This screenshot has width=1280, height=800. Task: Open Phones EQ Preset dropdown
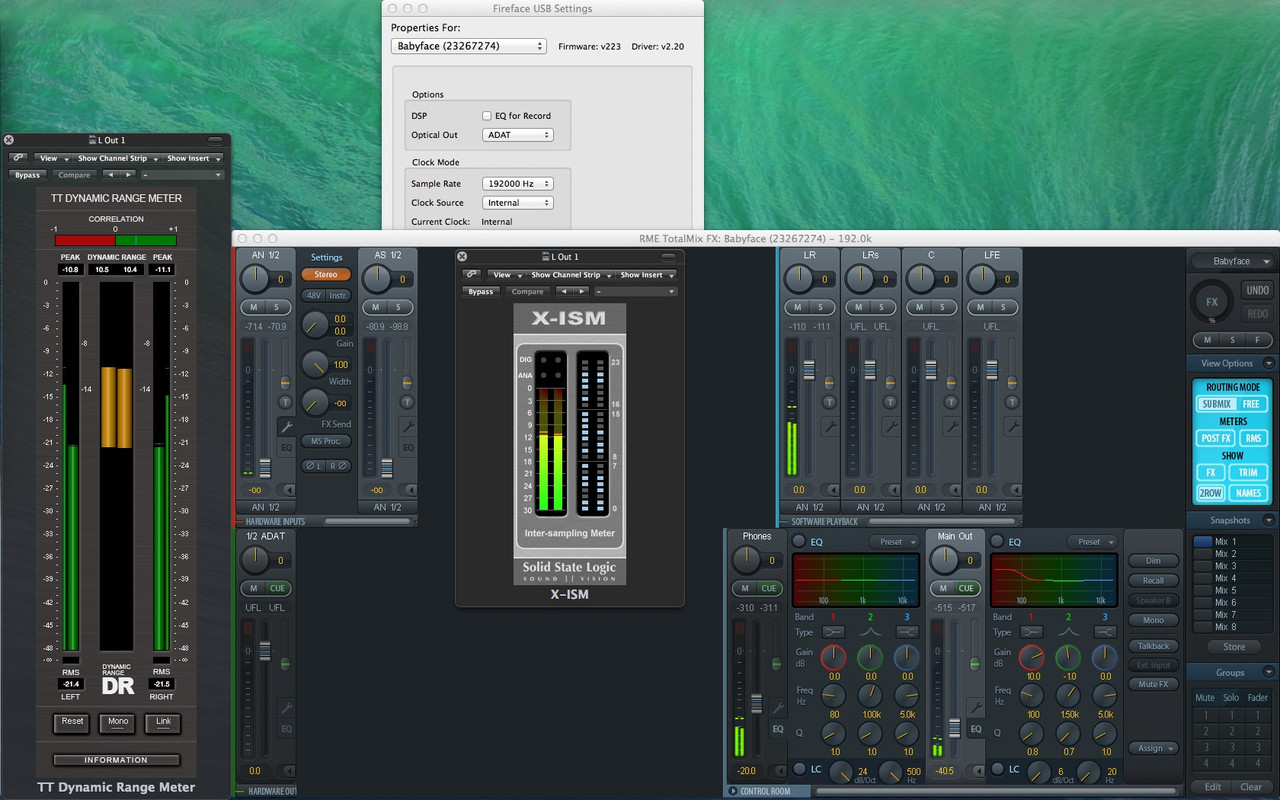pos(892,542)
